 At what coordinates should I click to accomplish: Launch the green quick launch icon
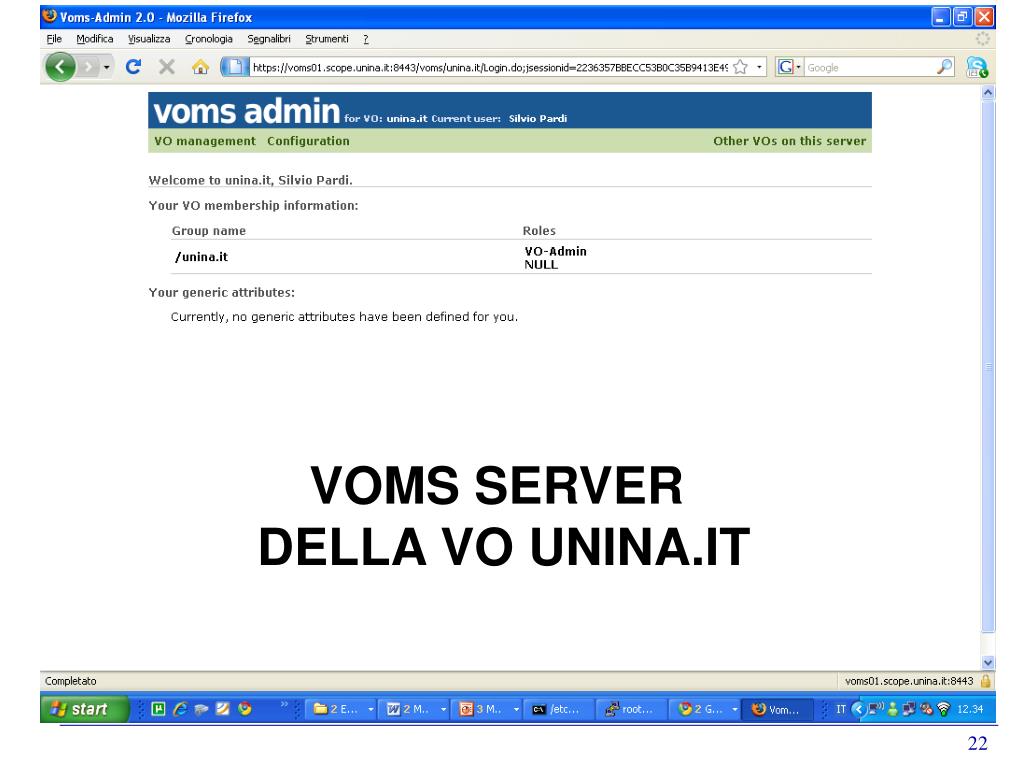click(158, 709)
